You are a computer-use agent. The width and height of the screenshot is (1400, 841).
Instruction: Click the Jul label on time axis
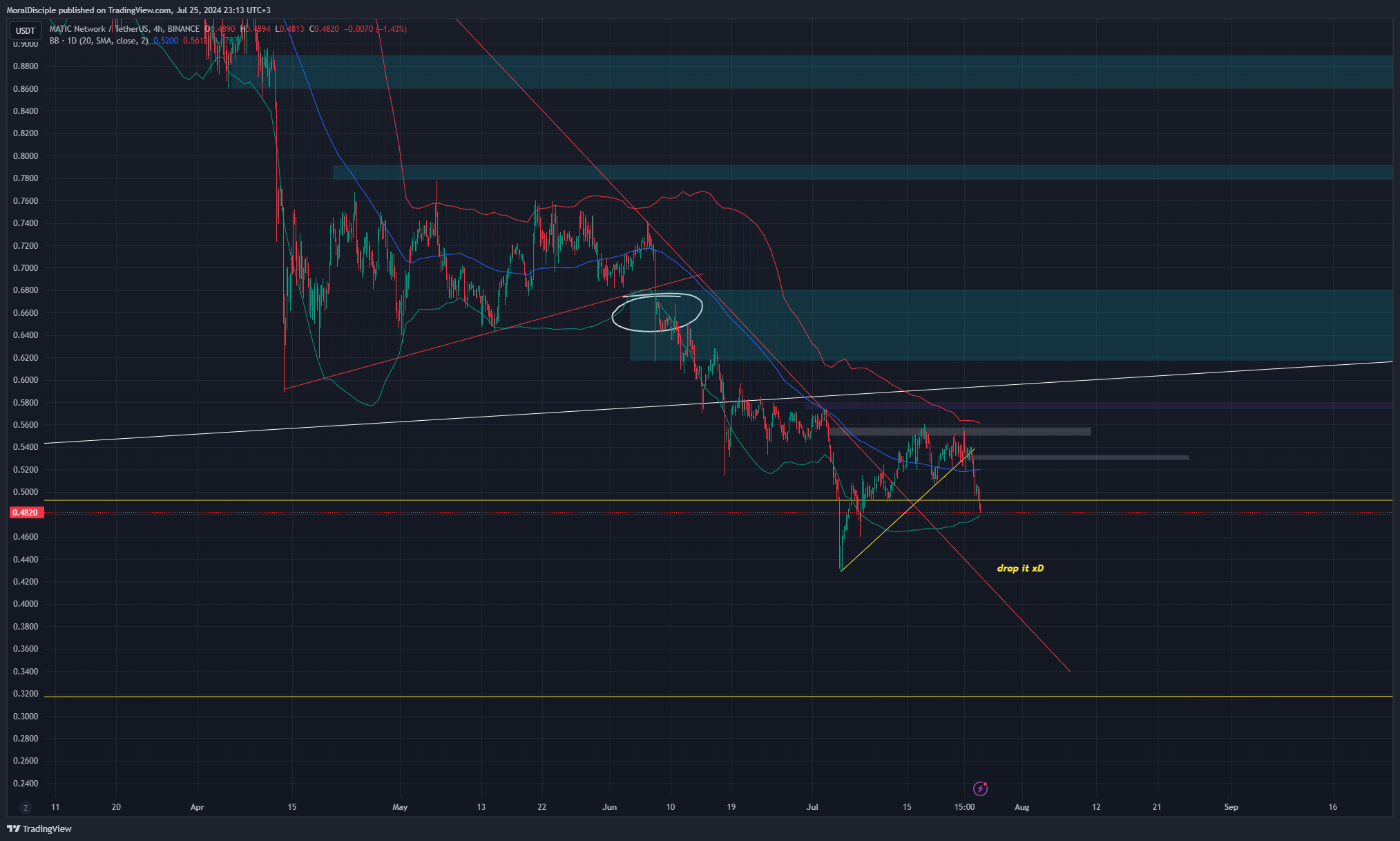(812, 807)
